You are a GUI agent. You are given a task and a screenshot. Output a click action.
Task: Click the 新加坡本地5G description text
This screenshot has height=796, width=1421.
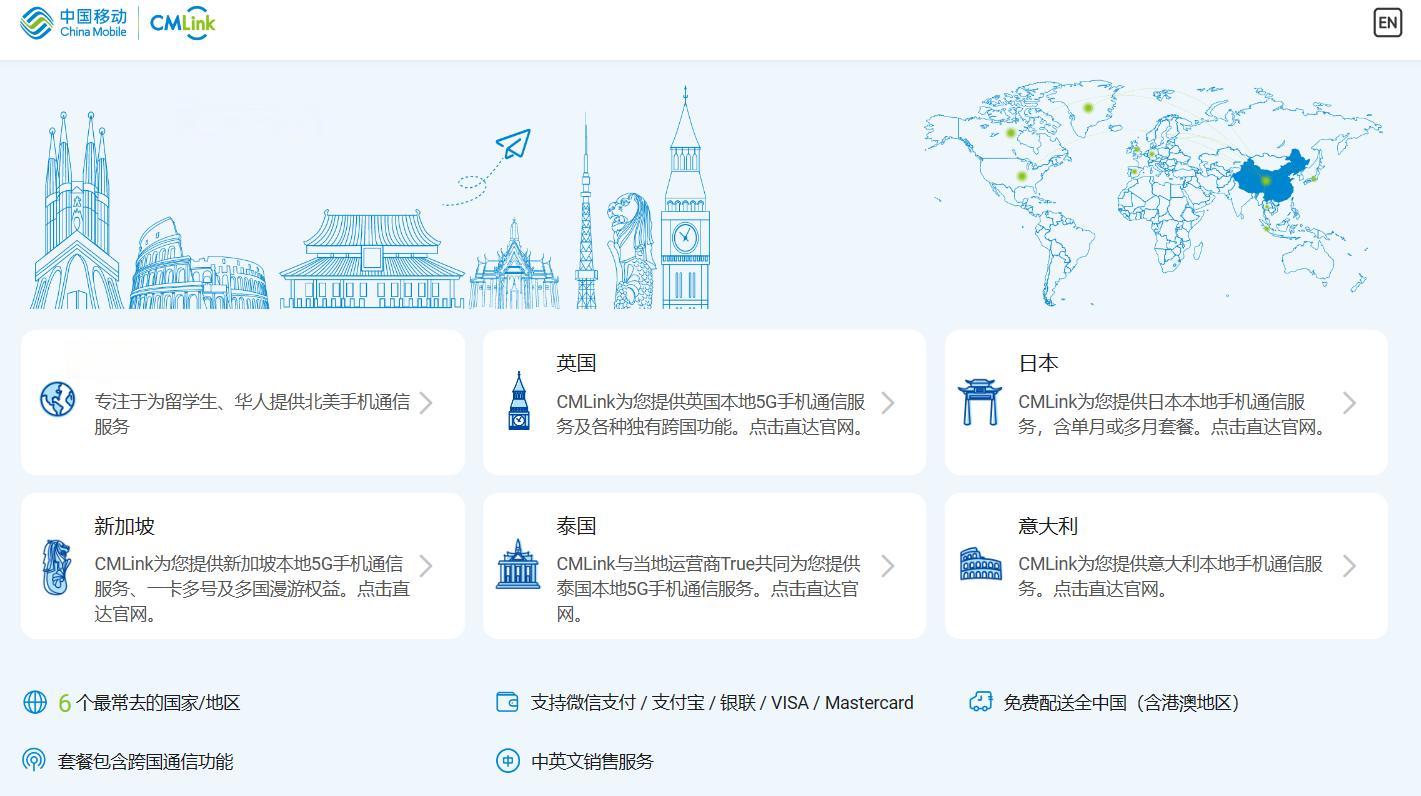point(252,589)
